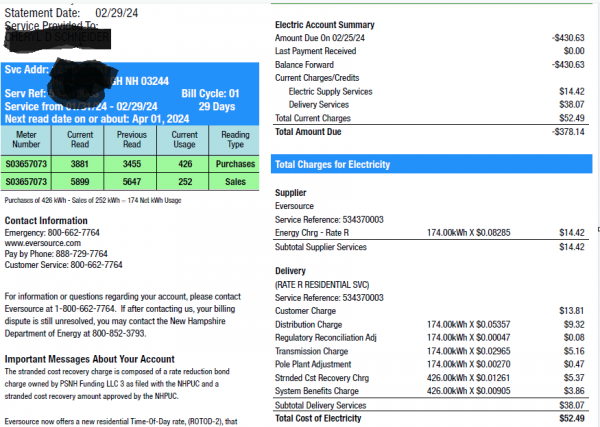
Task: Click the Next read date Apr 01, 2024
Action: pyautogui.click(x=161, y=119)
